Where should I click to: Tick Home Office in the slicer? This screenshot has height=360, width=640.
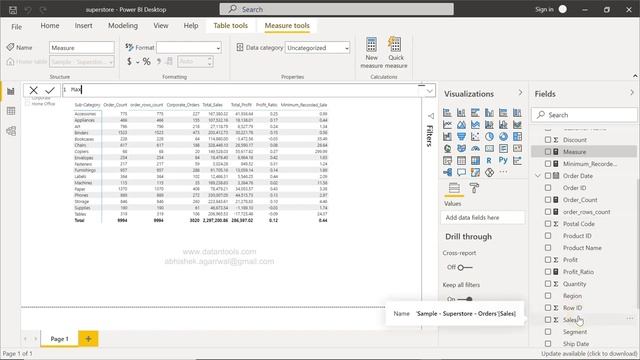27,104
